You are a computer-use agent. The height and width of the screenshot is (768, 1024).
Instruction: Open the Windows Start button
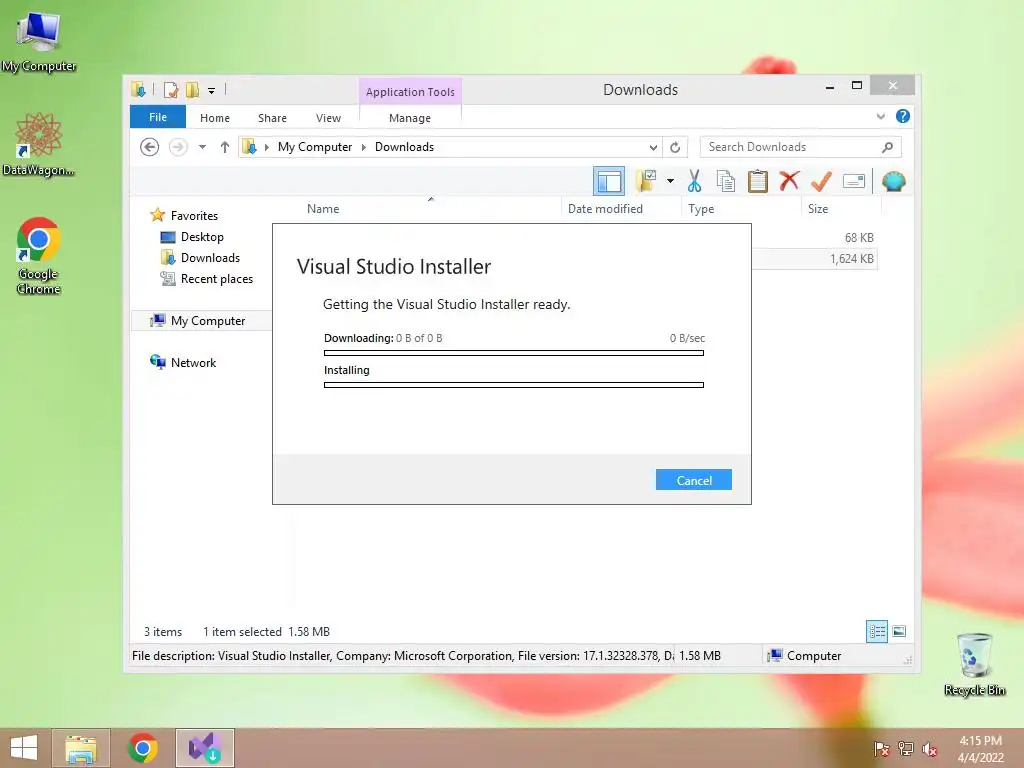point(24,748)
